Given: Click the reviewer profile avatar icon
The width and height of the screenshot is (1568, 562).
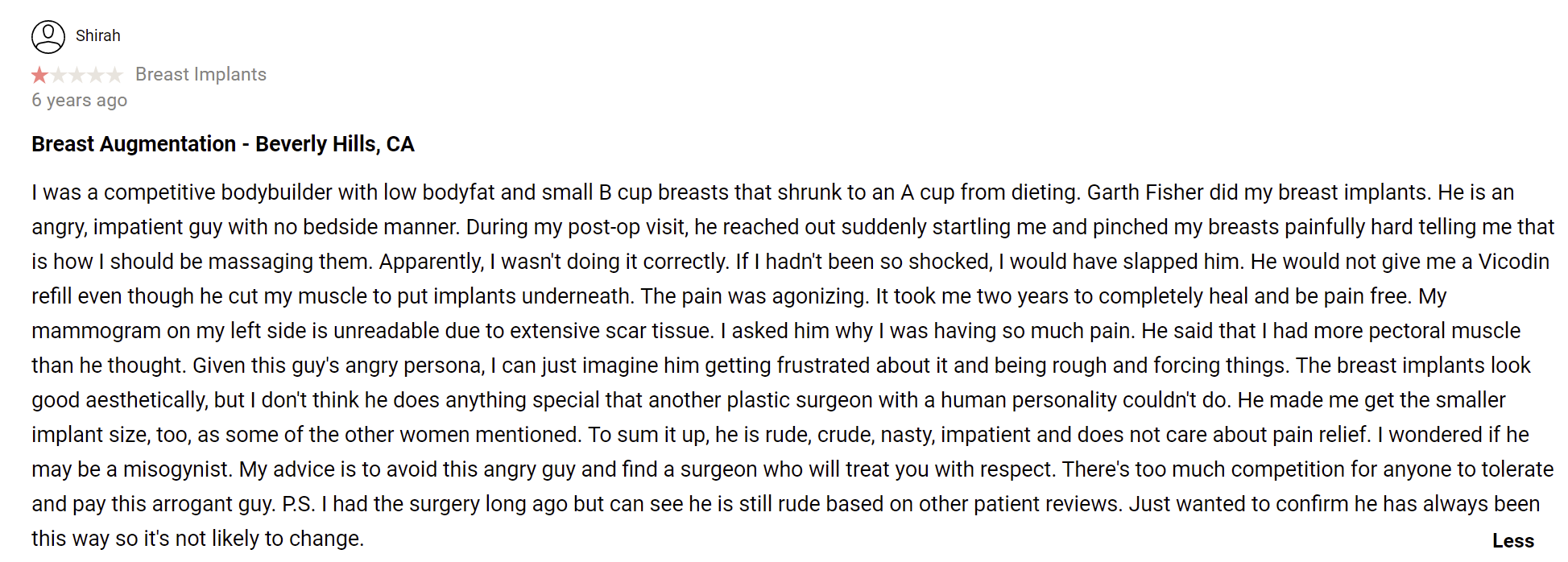Looking at the screenshot, I should tap(48, 37).
